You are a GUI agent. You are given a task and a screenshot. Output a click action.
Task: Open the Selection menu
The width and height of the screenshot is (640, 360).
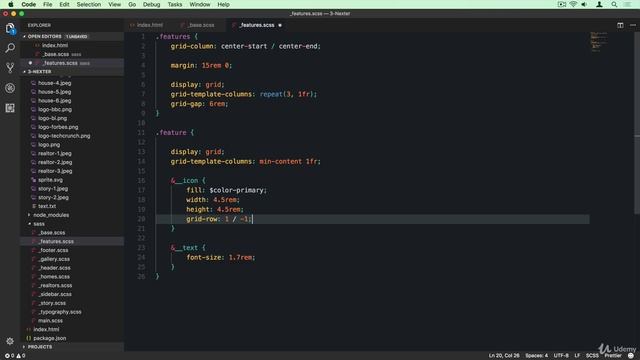click(x=89, y=4)
